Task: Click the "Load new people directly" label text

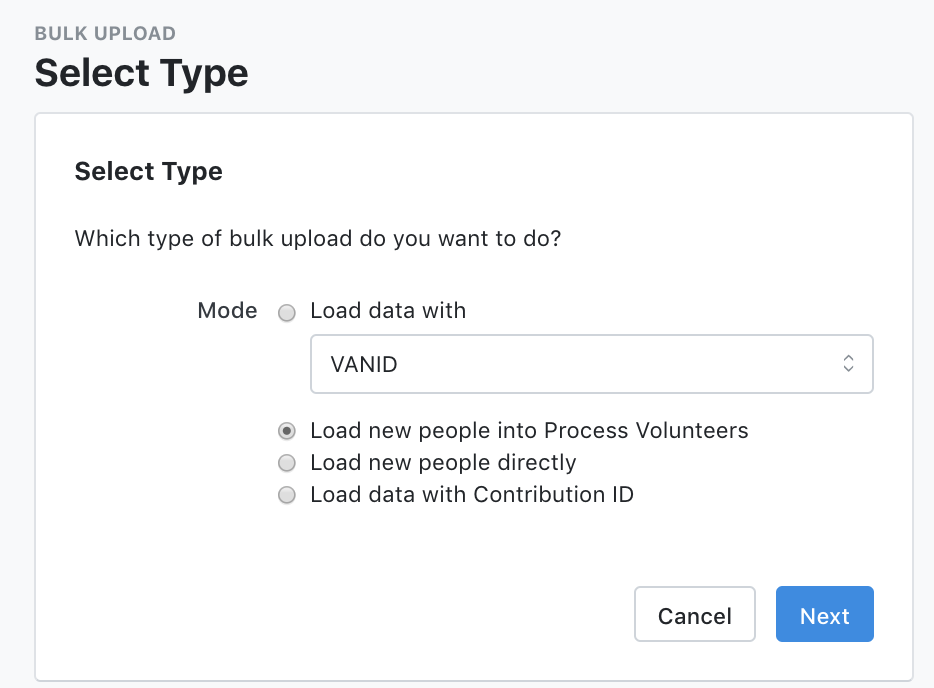Action: click(443, 463)
